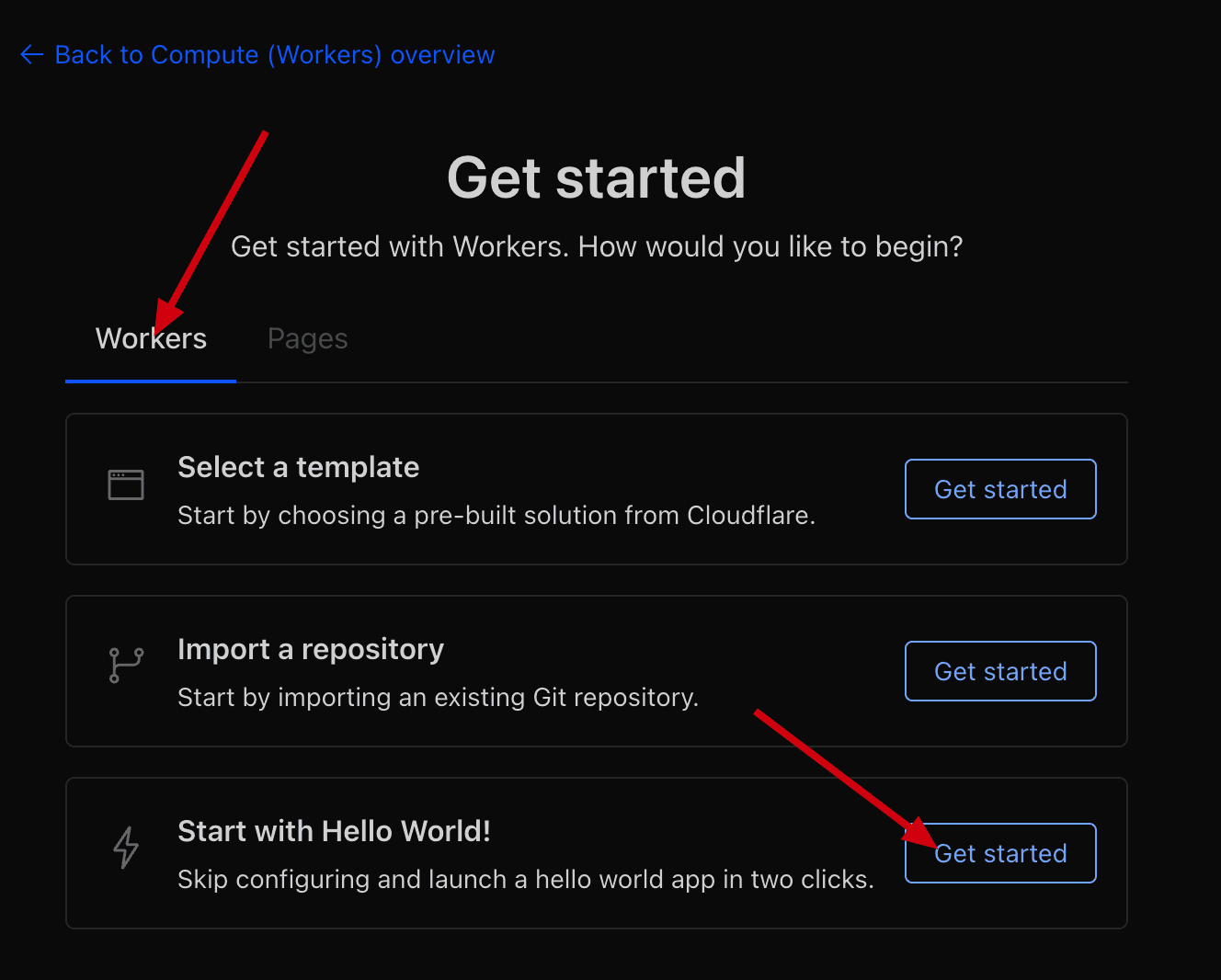Click the back arrow icon
The image size is (1221, 980).
coord(31,55)
